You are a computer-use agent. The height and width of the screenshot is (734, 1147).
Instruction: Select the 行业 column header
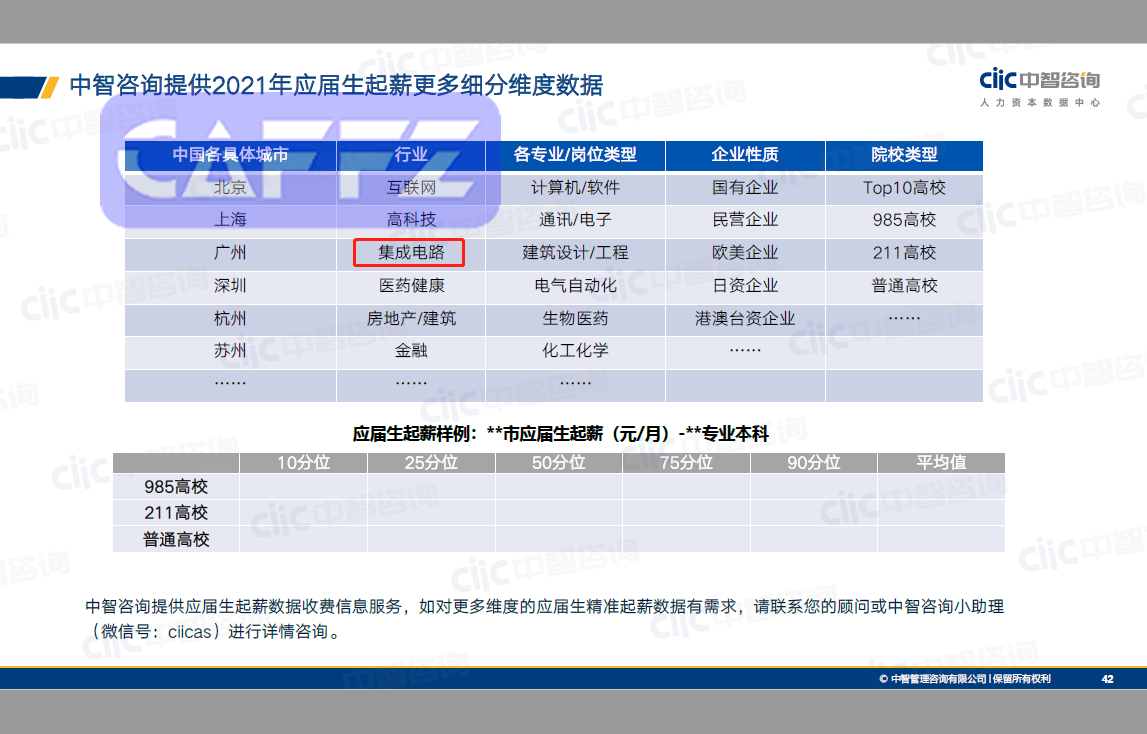tap(411, 155)
